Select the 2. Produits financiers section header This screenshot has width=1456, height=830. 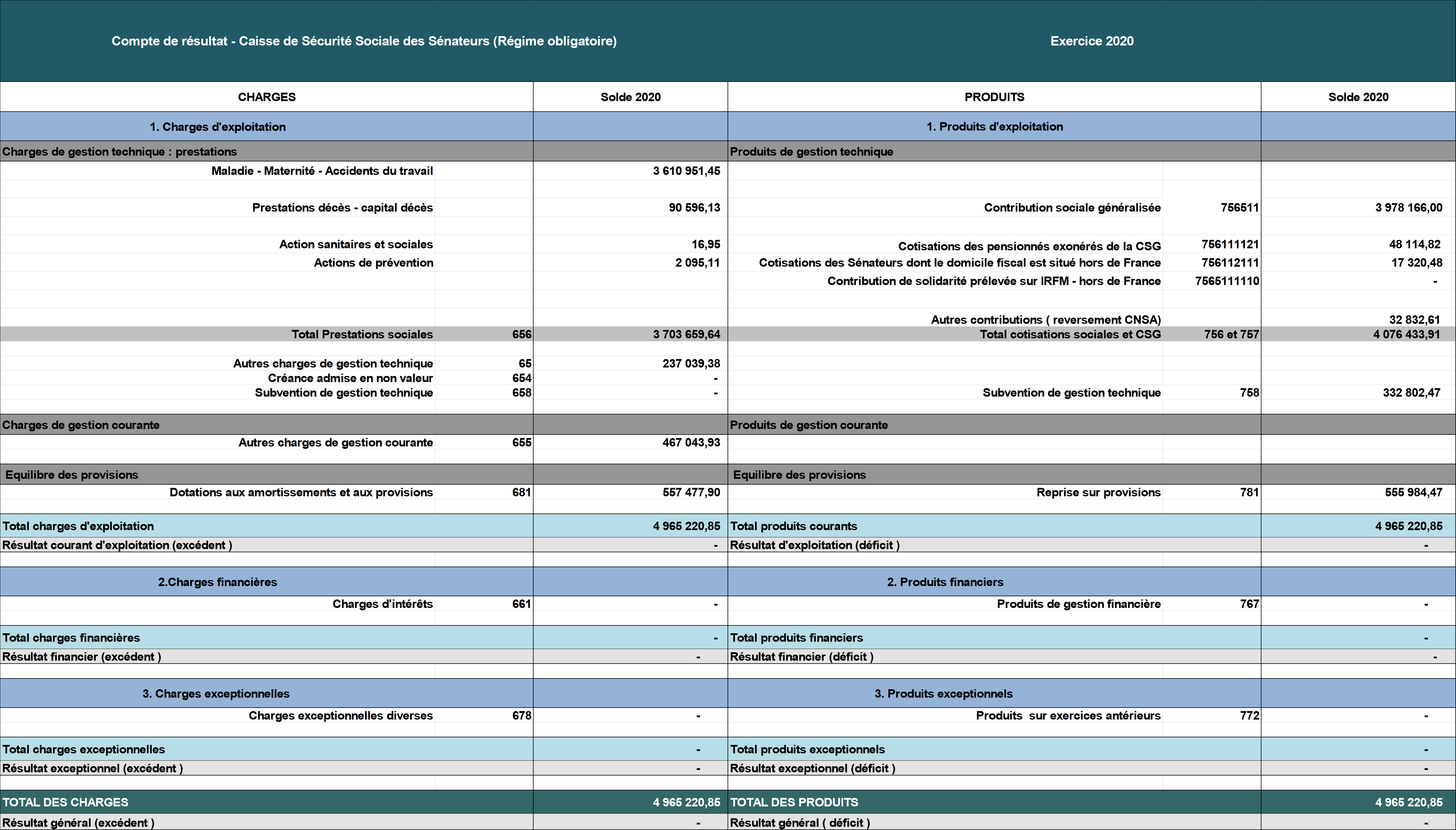[945, 582]
